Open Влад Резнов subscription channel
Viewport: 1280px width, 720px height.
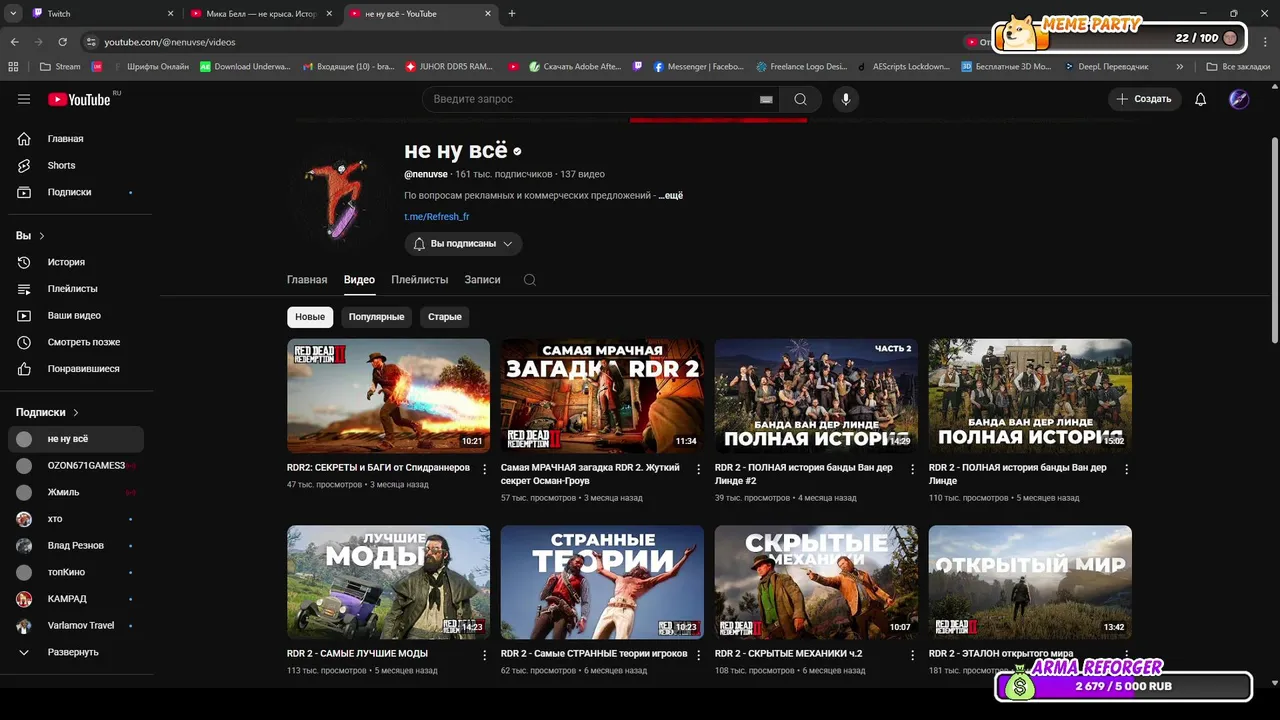point(76,546)
